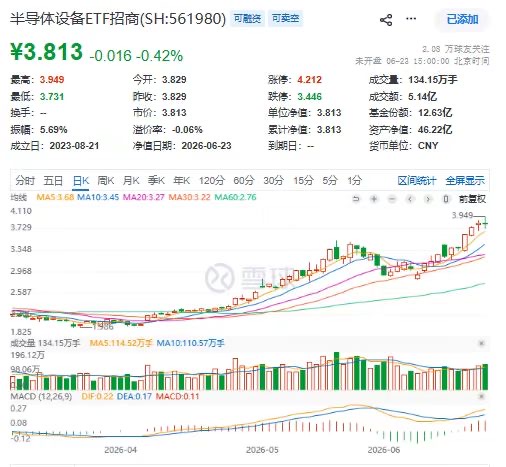
Task: Pan chart left with the left chevron
Action: 410,199
